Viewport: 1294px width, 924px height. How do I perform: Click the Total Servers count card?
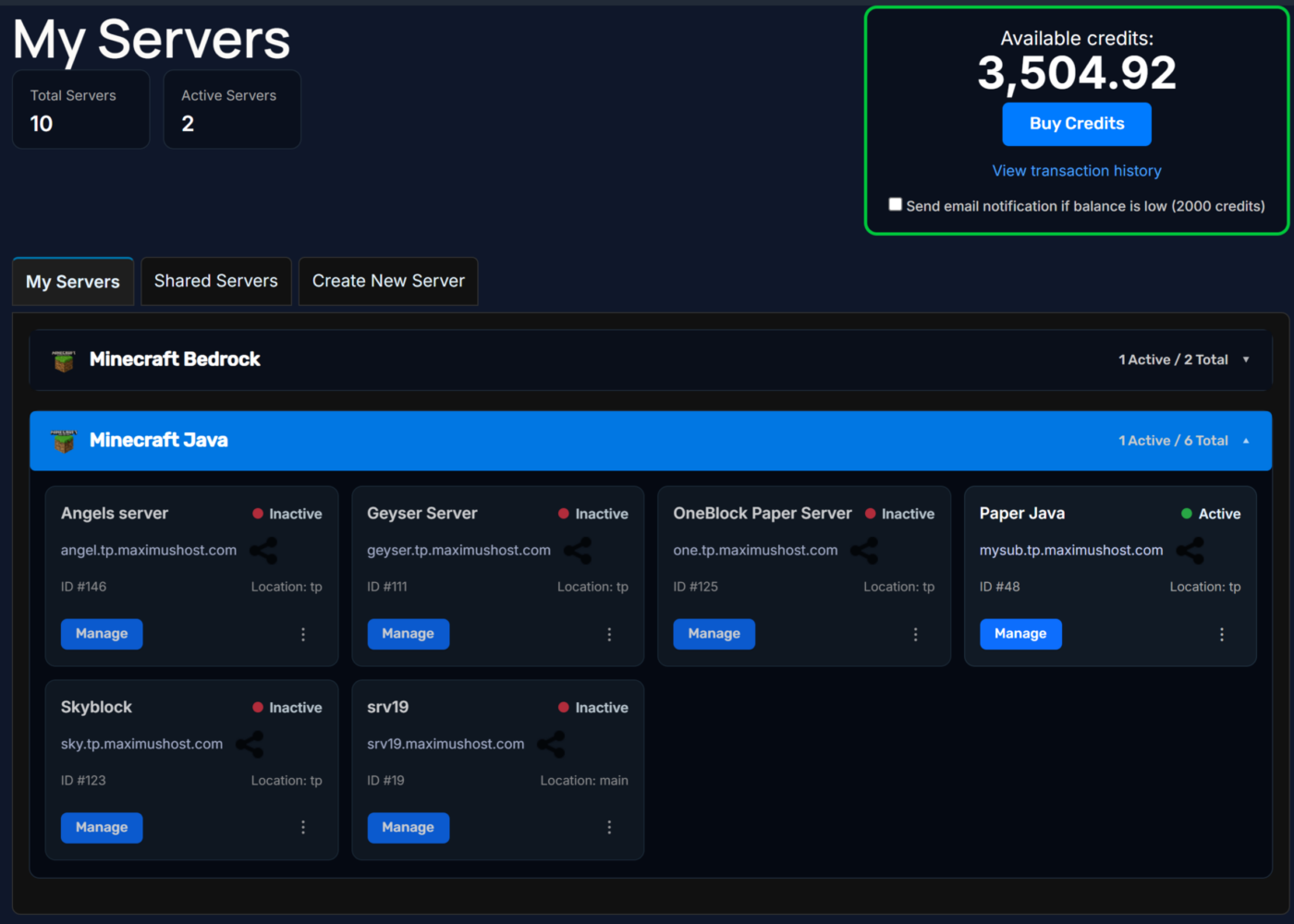(x=80, y=109)
